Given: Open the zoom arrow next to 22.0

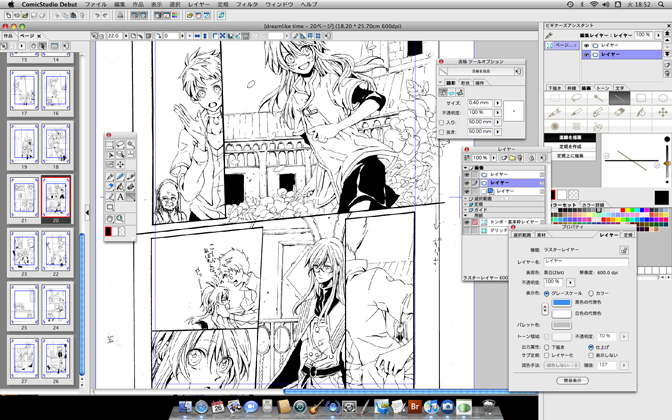Looking at the screenshot, I should pos(126,36).
